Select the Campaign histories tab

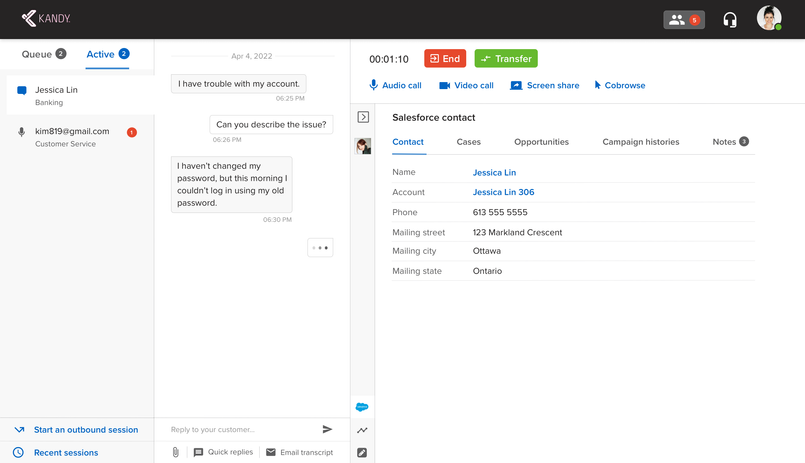(x=641, y=142)
